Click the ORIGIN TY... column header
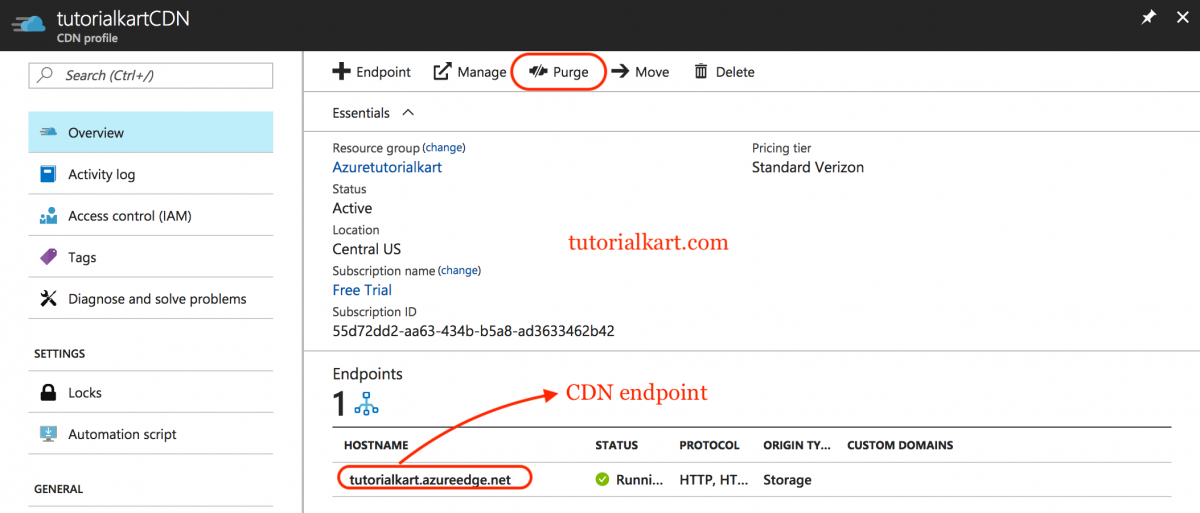 [797, 445]
